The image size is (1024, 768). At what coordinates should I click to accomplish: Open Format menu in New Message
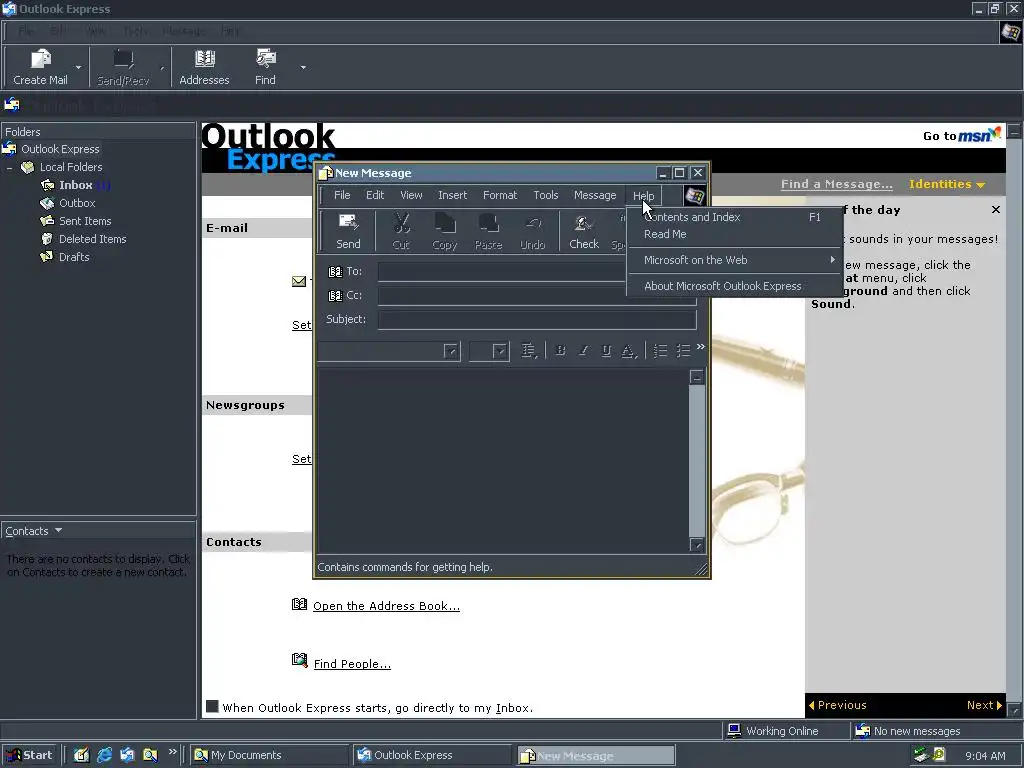coord(500,195)
